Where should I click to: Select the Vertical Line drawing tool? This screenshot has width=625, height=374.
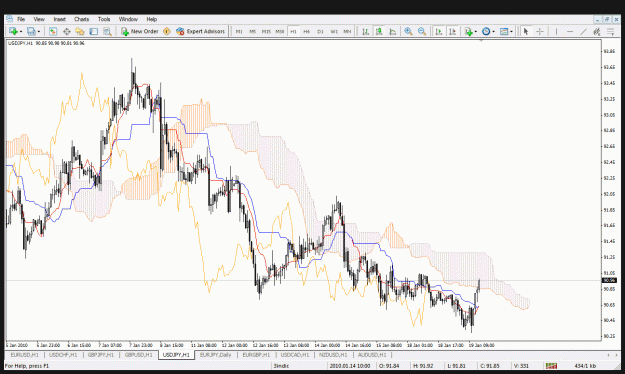556,31
